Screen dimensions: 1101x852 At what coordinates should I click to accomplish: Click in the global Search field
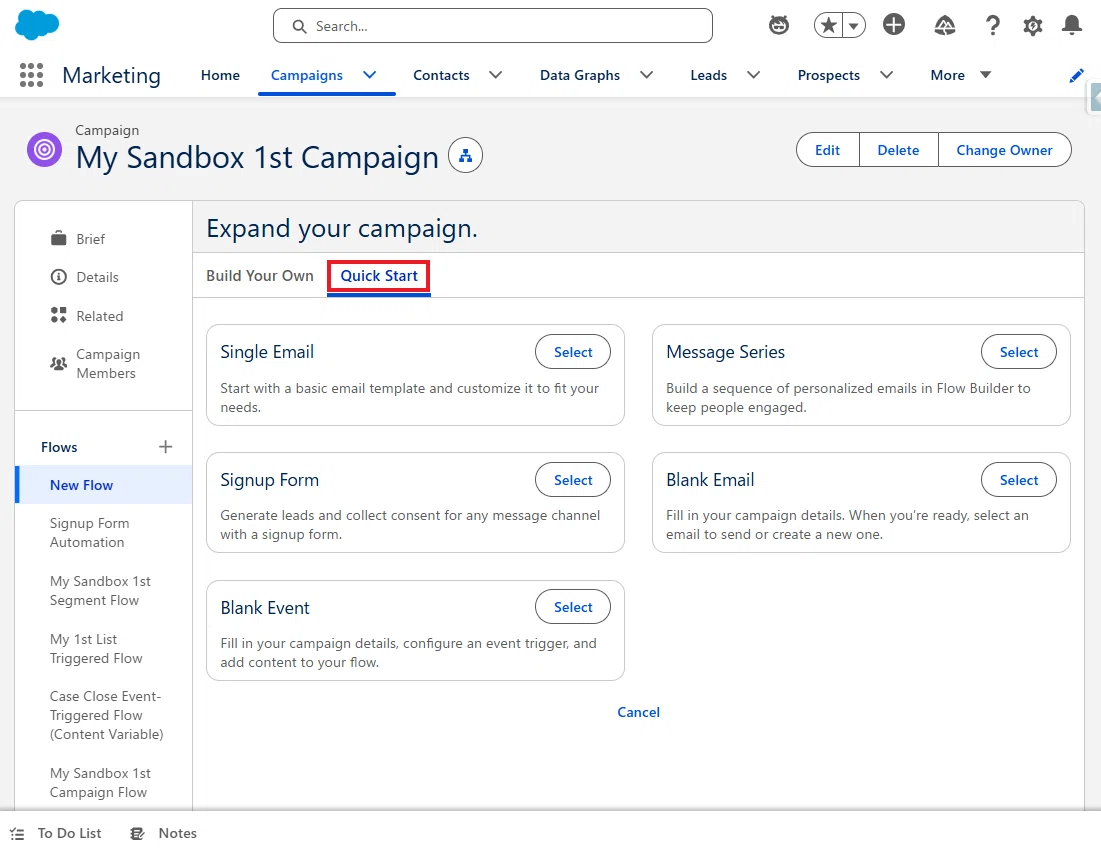coord(493,26)
